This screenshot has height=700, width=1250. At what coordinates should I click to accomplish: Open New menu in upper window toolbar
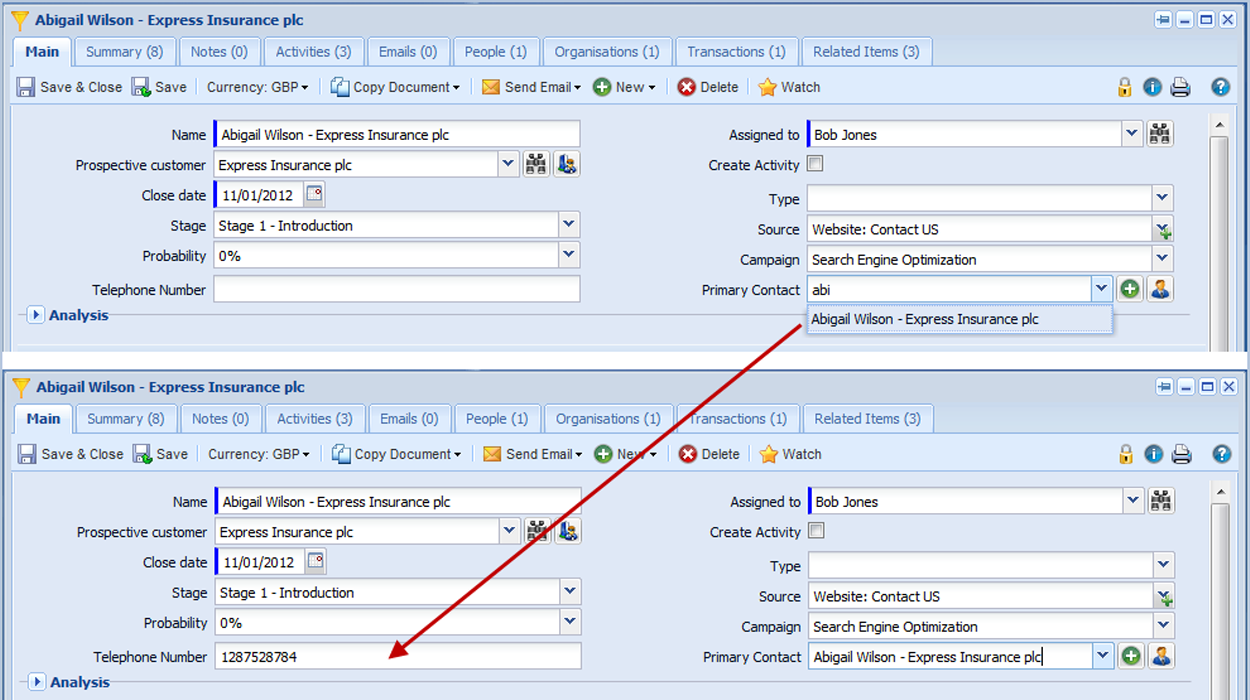coord(625,87)
